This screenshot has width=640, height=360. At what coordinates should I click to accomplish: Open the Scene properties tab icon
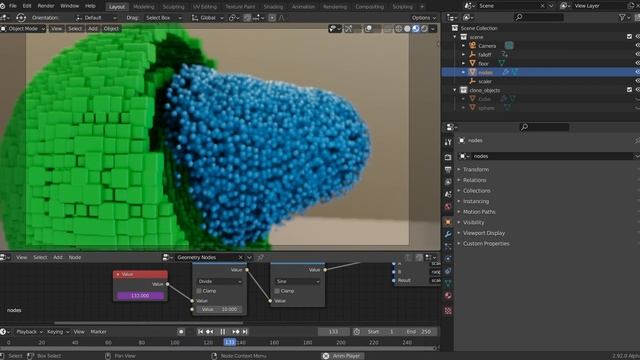click(448, 194)
